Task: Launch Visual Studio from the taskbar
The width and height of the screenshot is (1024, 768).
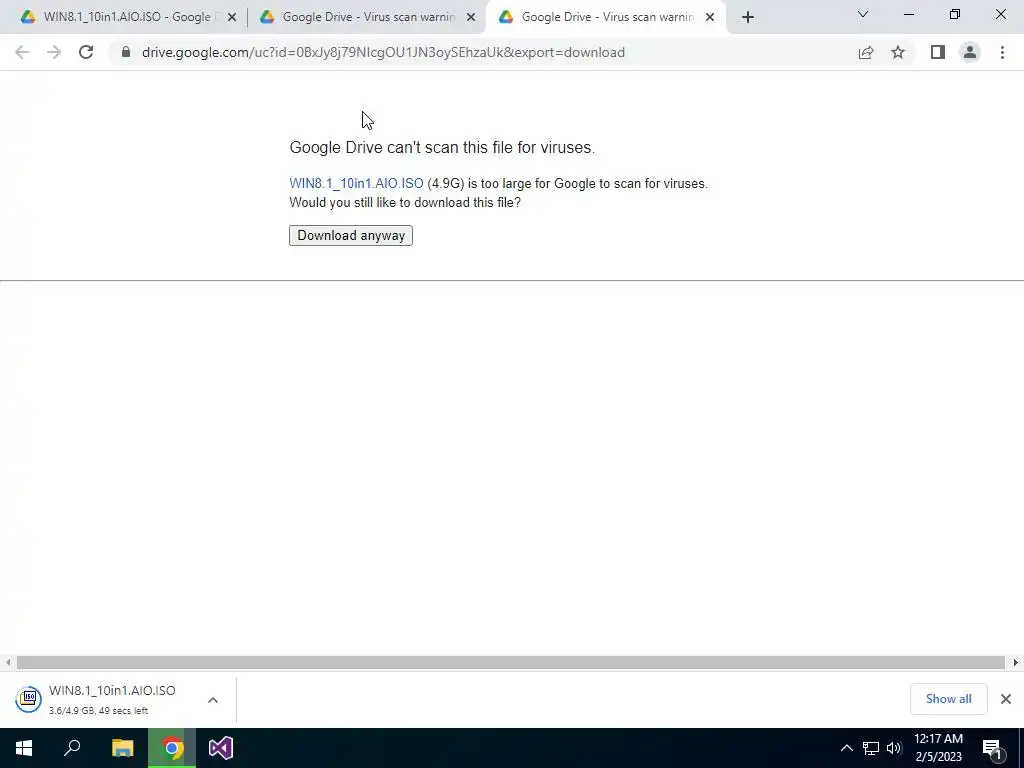Action: coord(221,748)
